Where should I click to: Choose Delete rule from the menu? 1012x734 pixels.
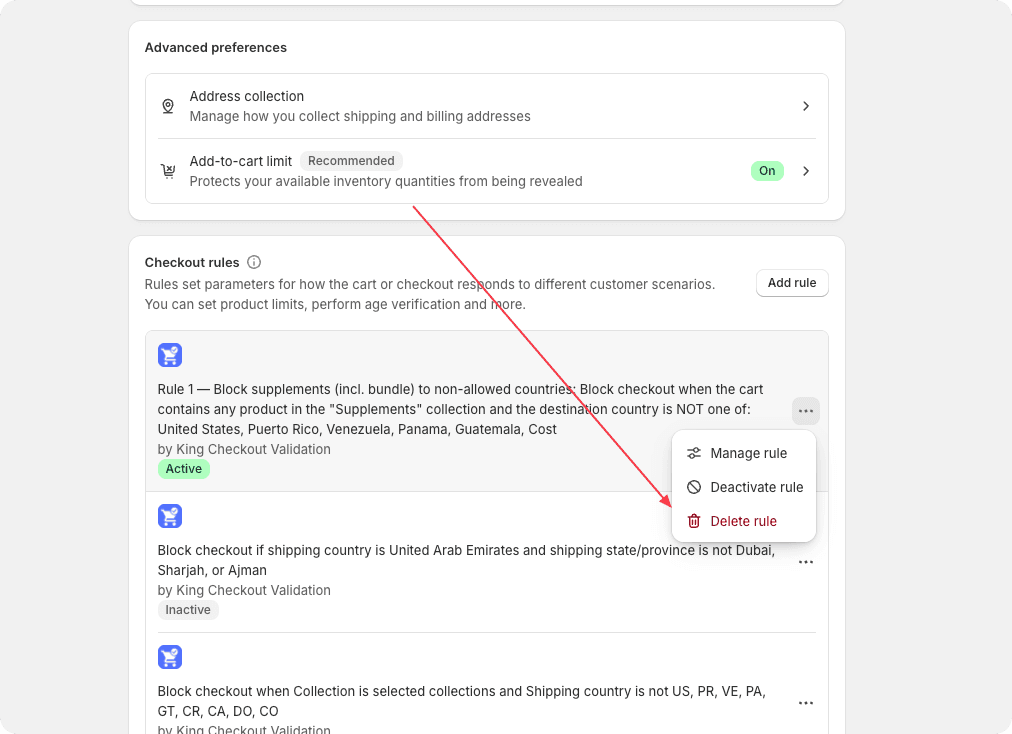(x=744, y=522)
